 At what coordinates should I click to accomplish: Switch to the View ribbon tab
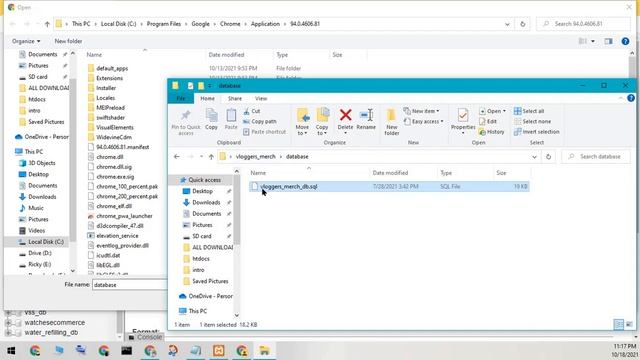261,98
